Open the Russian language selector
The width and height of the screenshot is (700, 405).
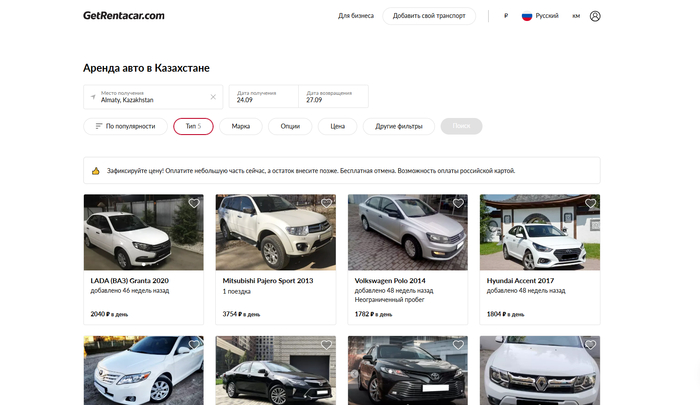(539, 16)
